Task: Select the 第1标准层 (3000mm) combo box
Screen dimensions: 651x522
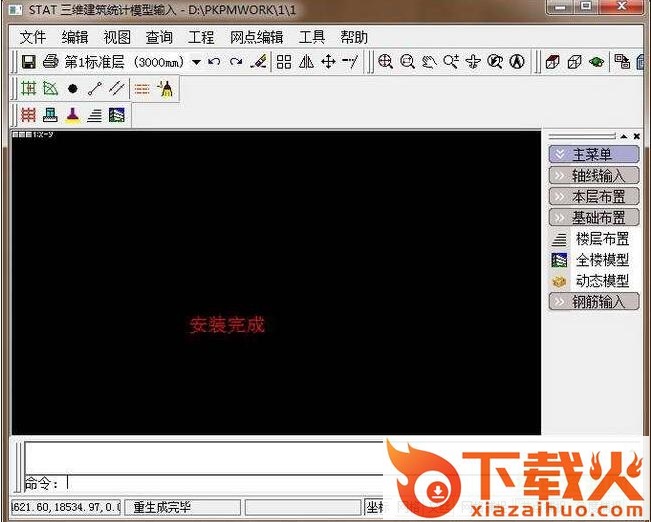Action: point(132,62)
